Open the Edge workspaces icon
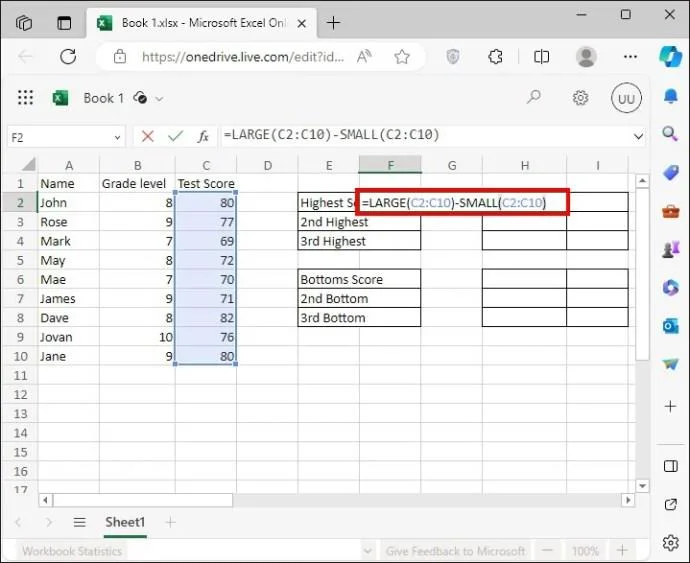 click(x=24, y=22)
